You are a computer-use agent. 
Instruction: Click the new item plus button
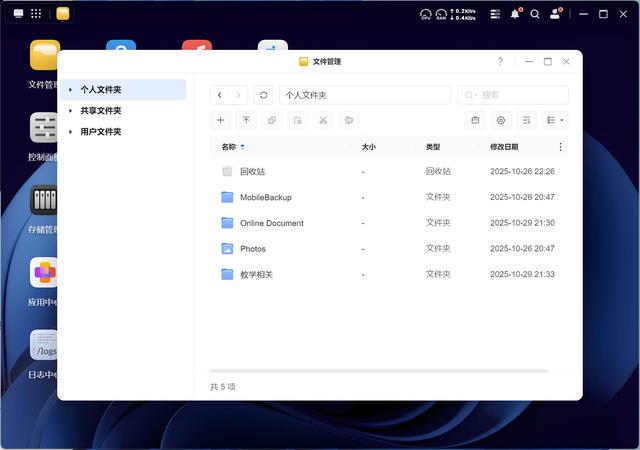tap(220, 120)
